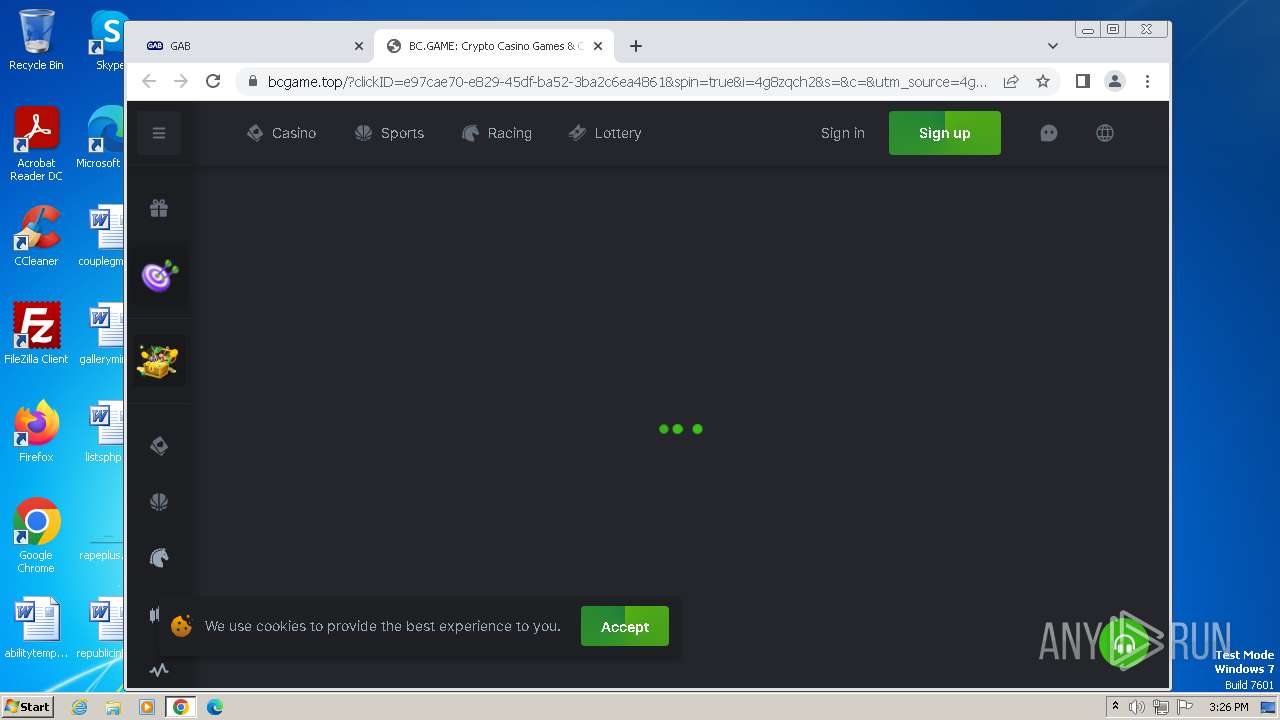Toggle the Chrome side panel

click(x=1083, y=81)
